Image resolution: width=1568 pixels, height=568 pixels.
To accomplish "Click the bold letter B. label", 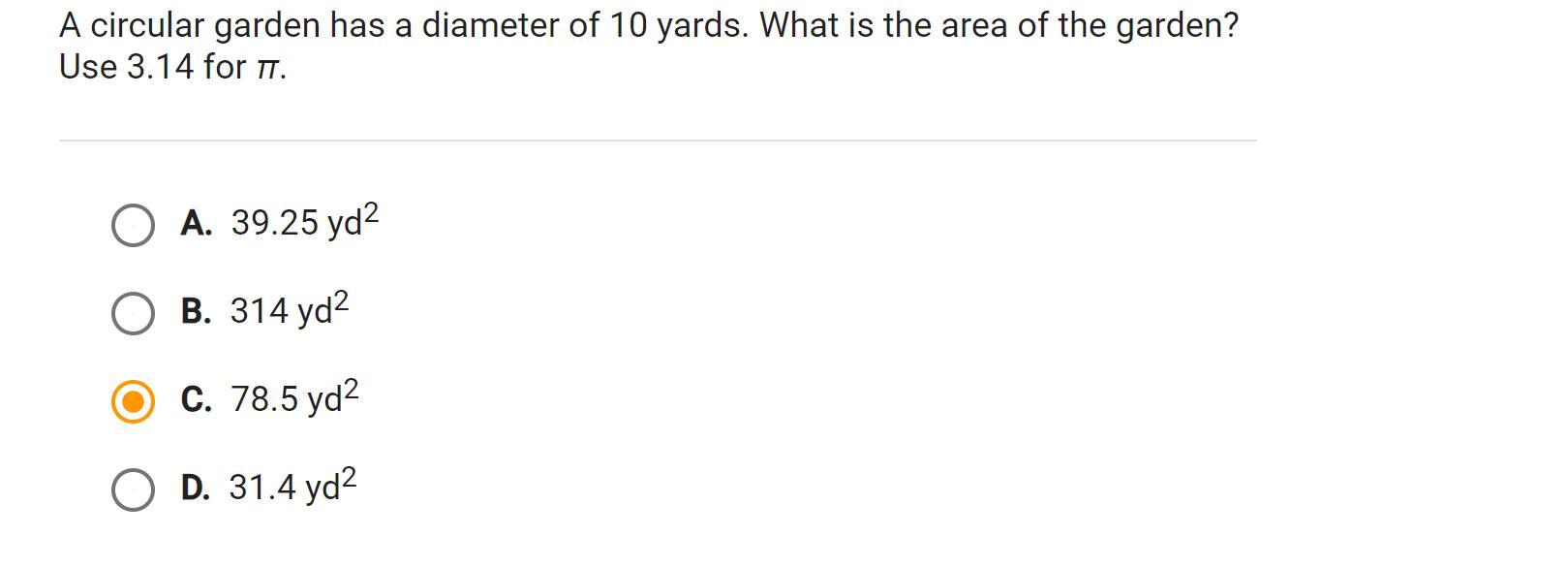I will [x=197, y=312].
